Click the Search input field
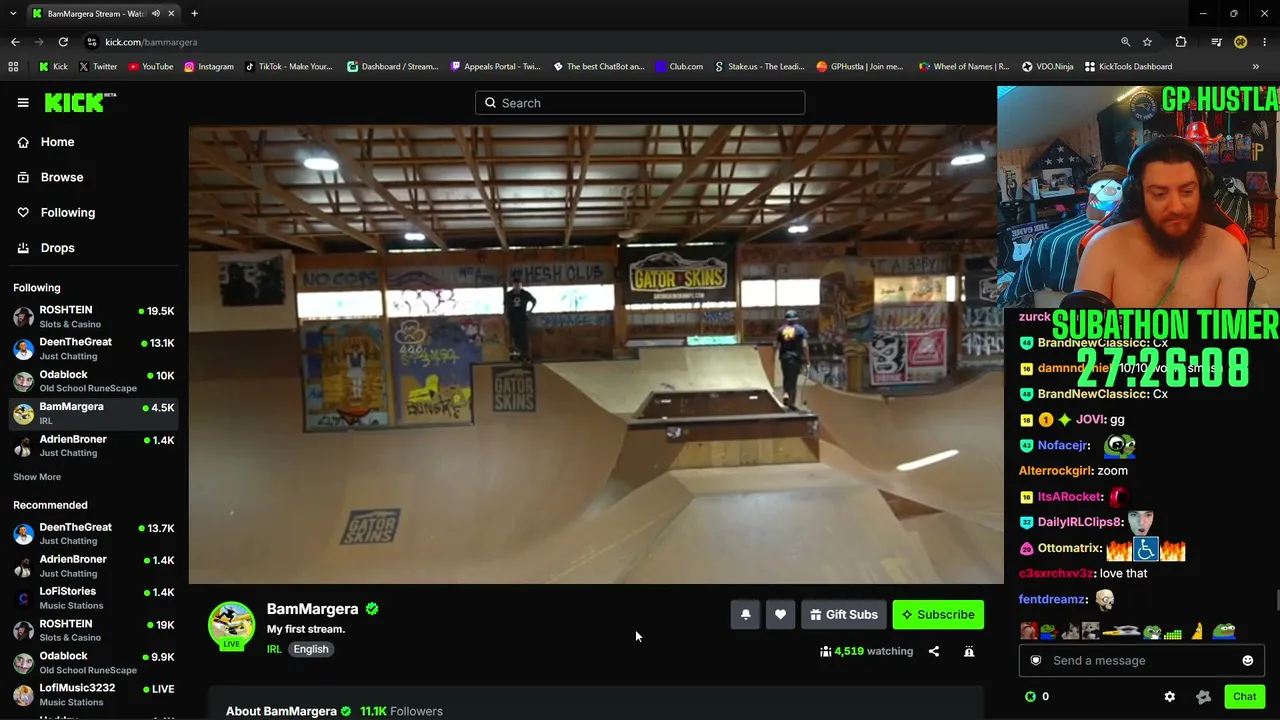Viewport: 1280px width, 720px height. click(640, 103)
